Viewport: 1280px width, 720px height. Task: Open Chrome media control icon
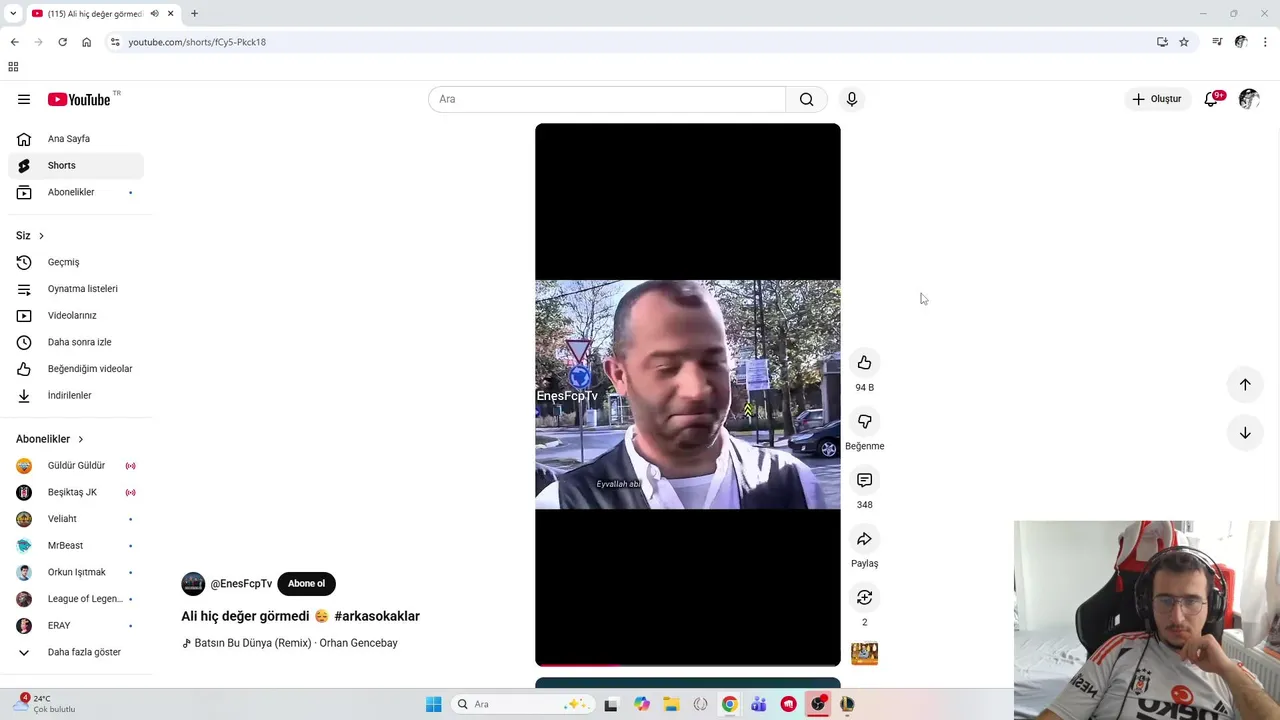[x=1217, y=42]
